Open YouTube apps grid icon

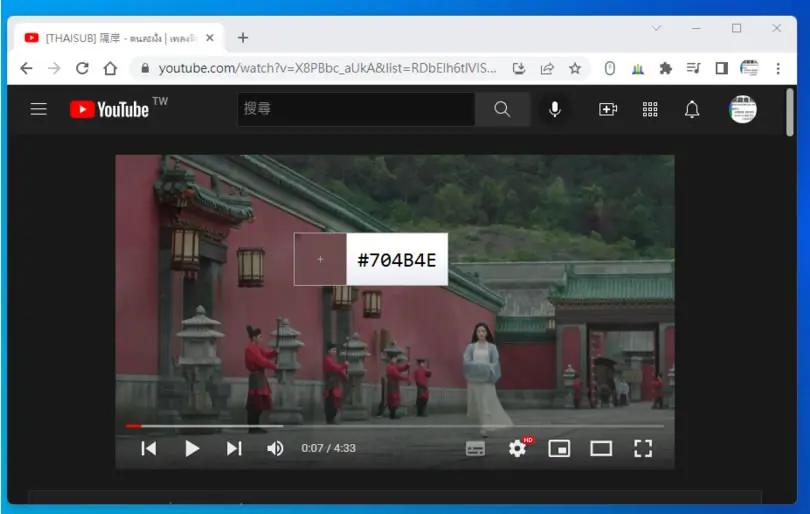point(650,109)
